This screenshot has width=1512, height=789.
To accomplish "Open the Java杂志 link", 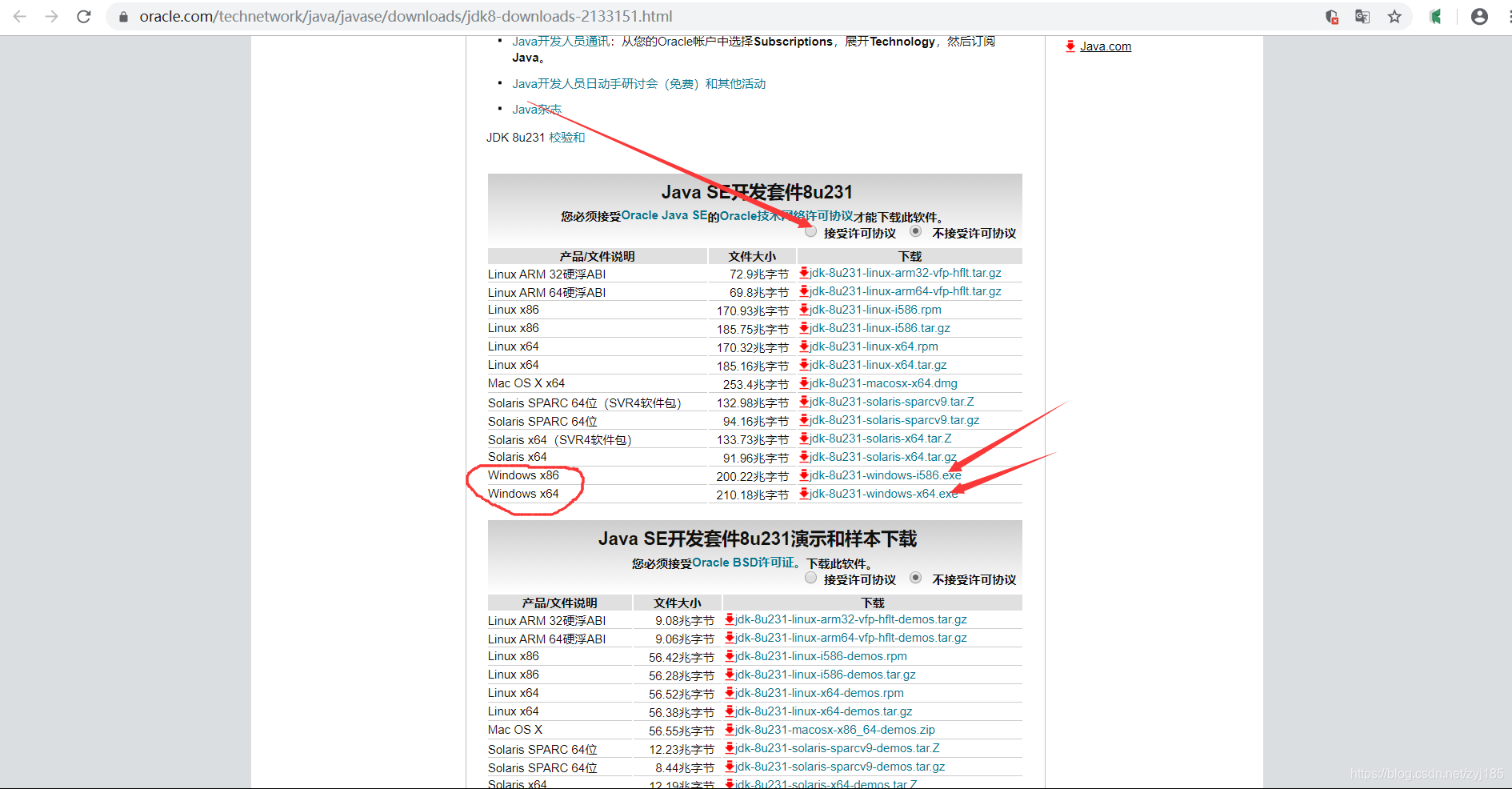I will tap(537, 110).
